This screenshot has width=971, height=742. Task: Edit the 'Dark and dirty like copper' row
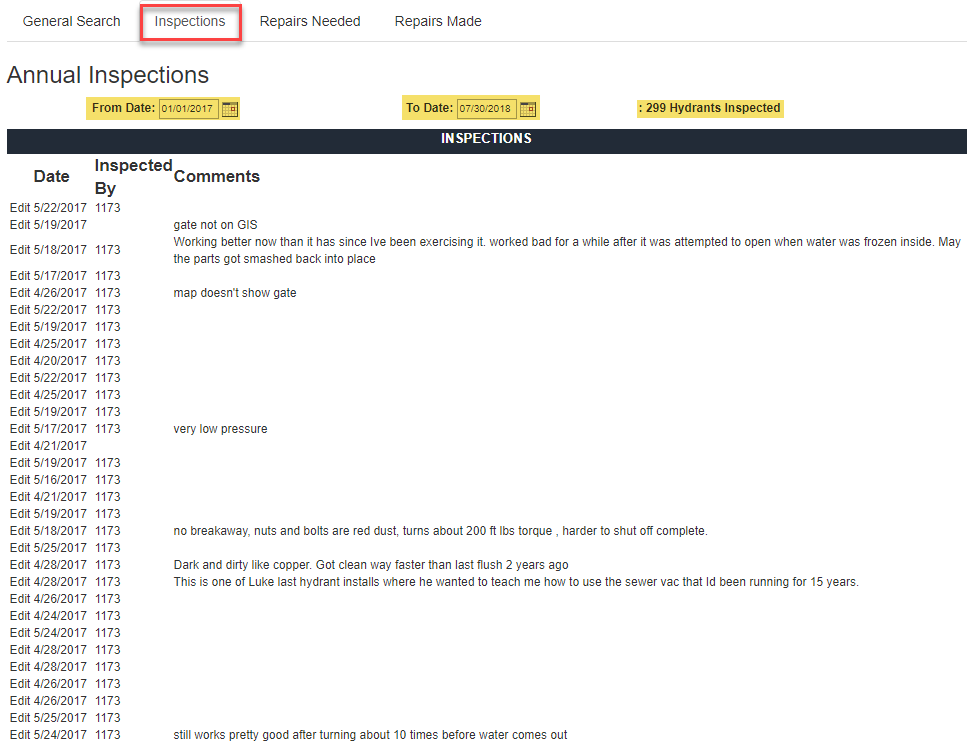[x=20, y=565]
